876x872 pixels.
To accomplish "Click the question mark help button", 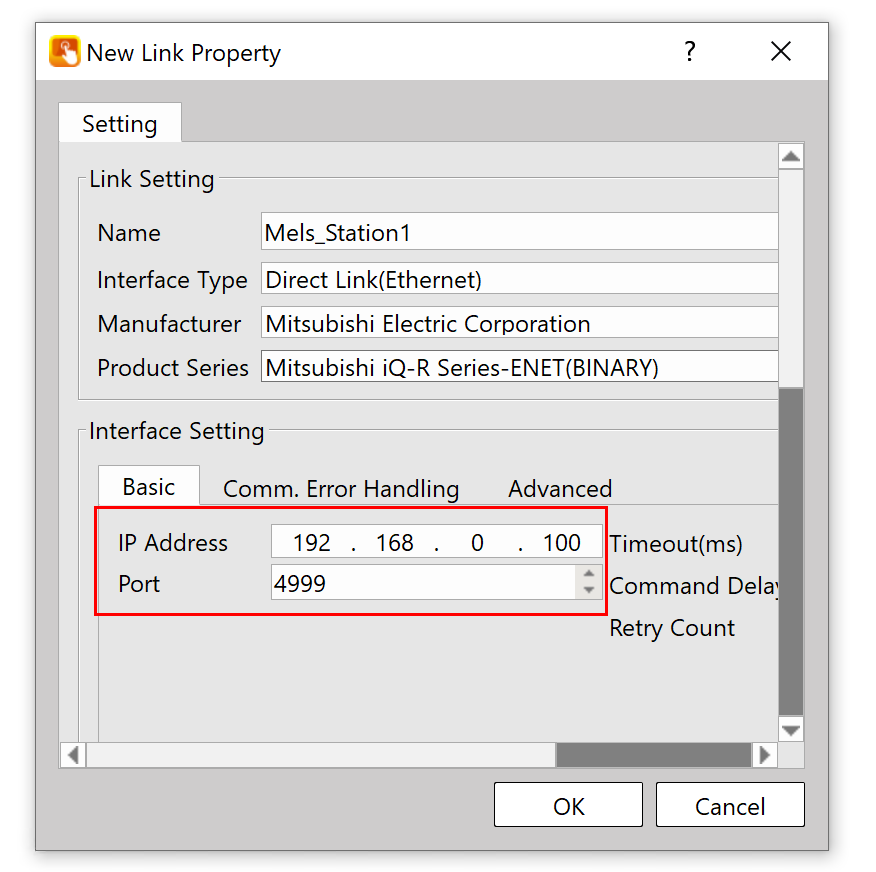I will pyautogui.click(x=689, y=52).
